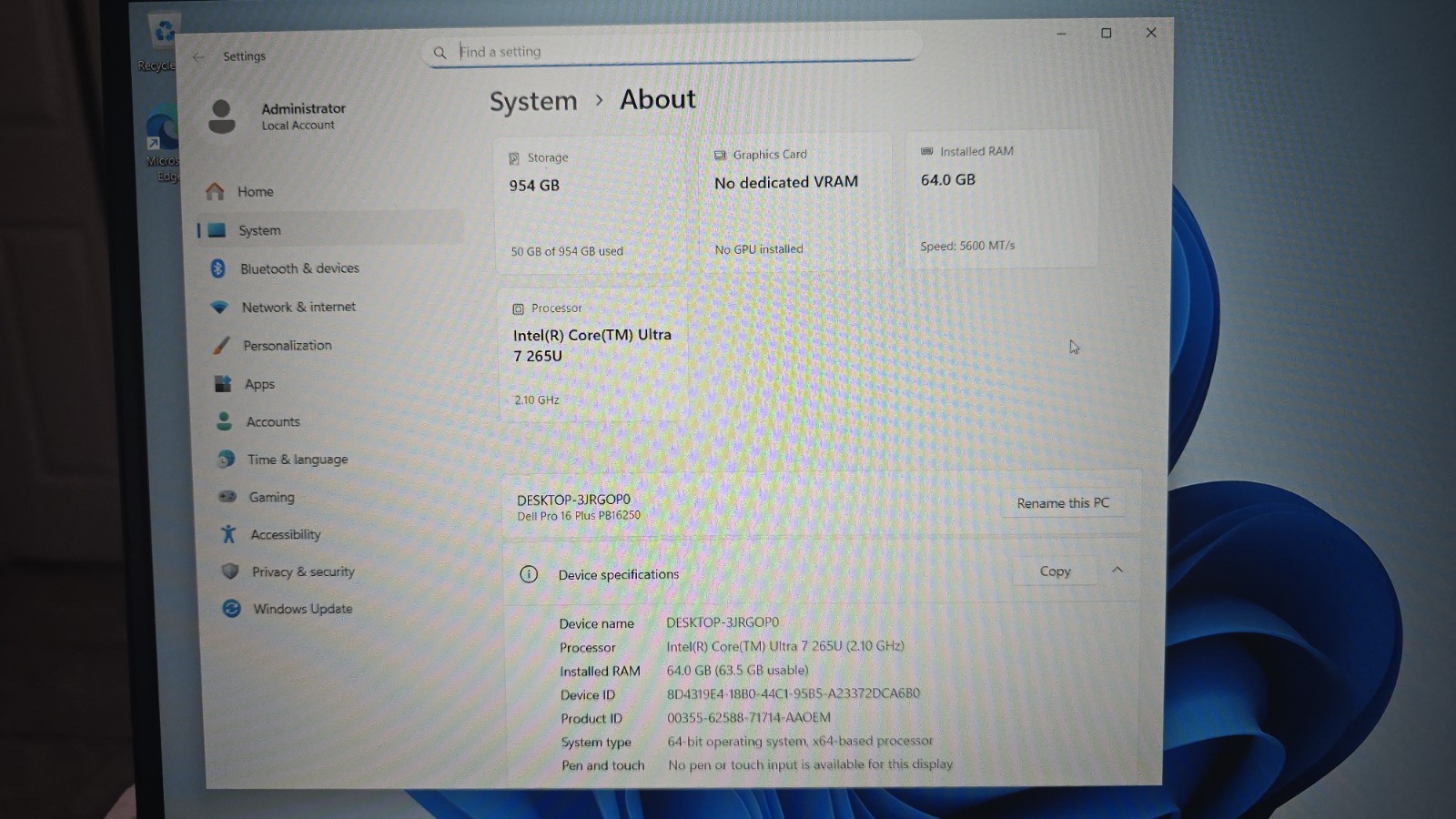Copy the device specifications

pyautogui.click(x=1056, y=571)
